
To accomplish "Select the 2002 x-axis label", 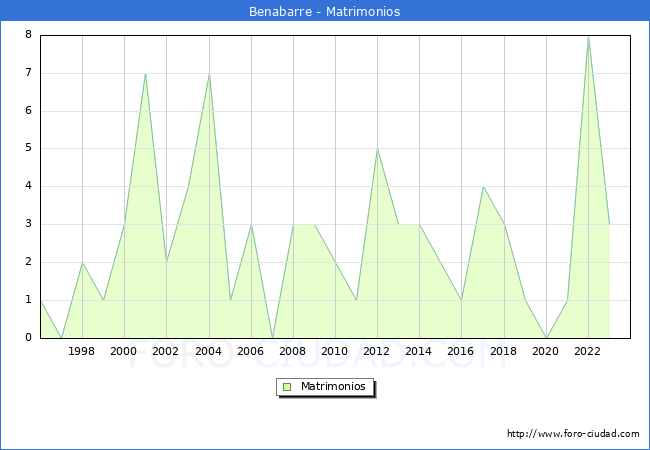I will [165, 351].
